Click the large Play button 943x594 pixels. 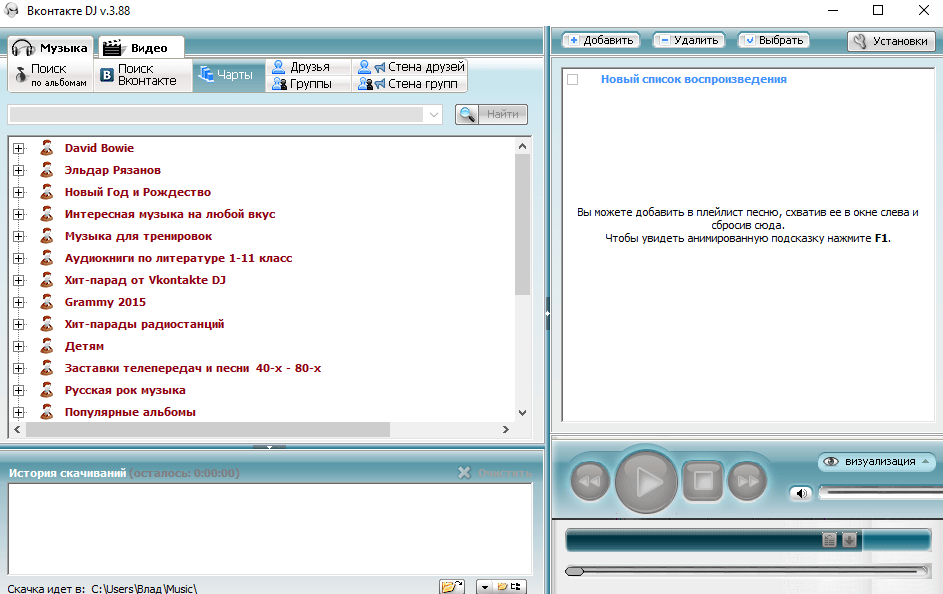646,482
